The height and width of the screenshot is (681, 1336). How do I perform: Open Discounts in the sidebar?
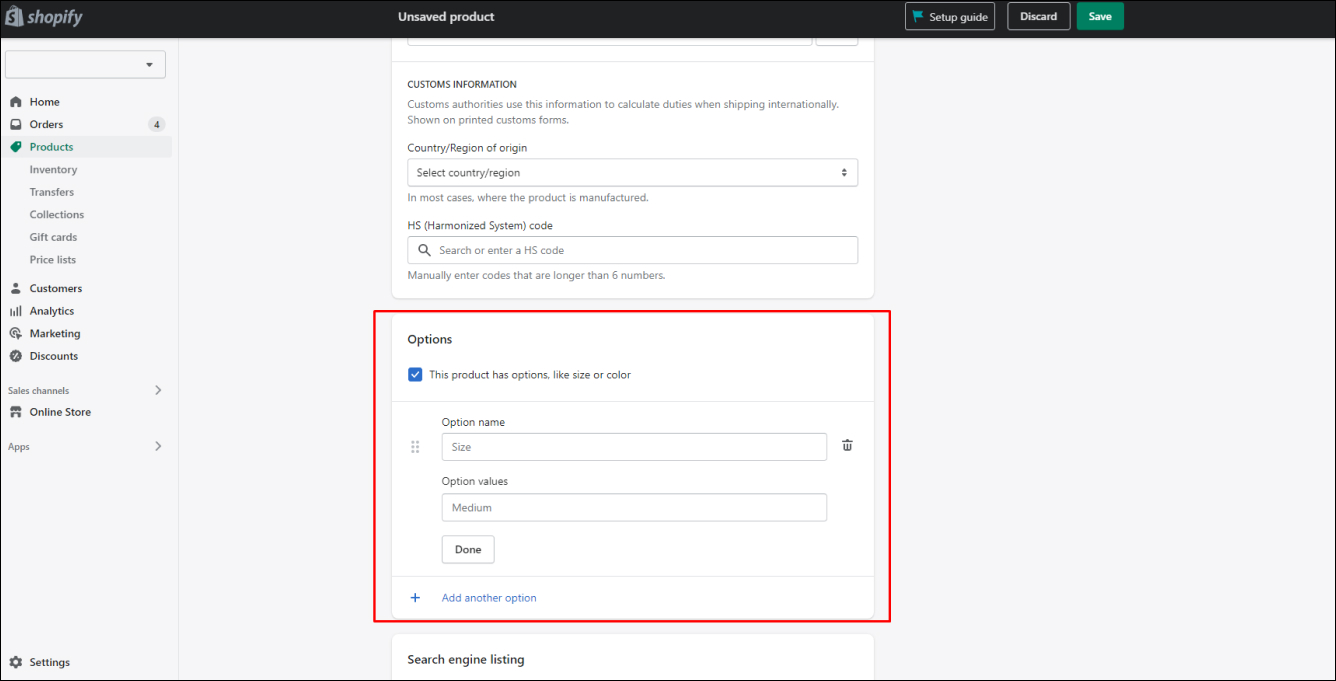pyautogui.click(x=54, y=356)
